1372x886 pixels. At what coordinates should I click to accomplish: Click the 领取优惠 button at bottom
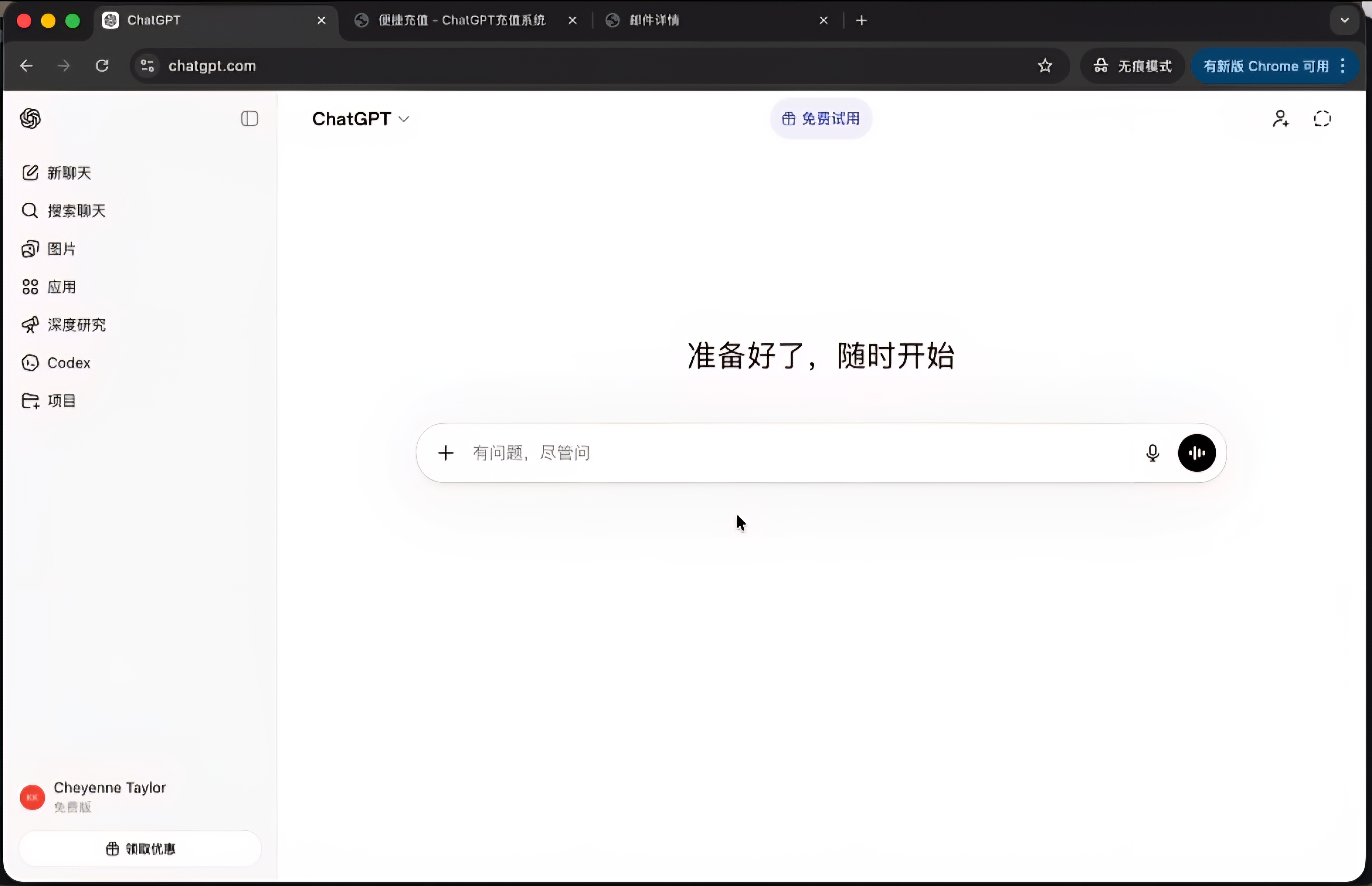(140, 848)
